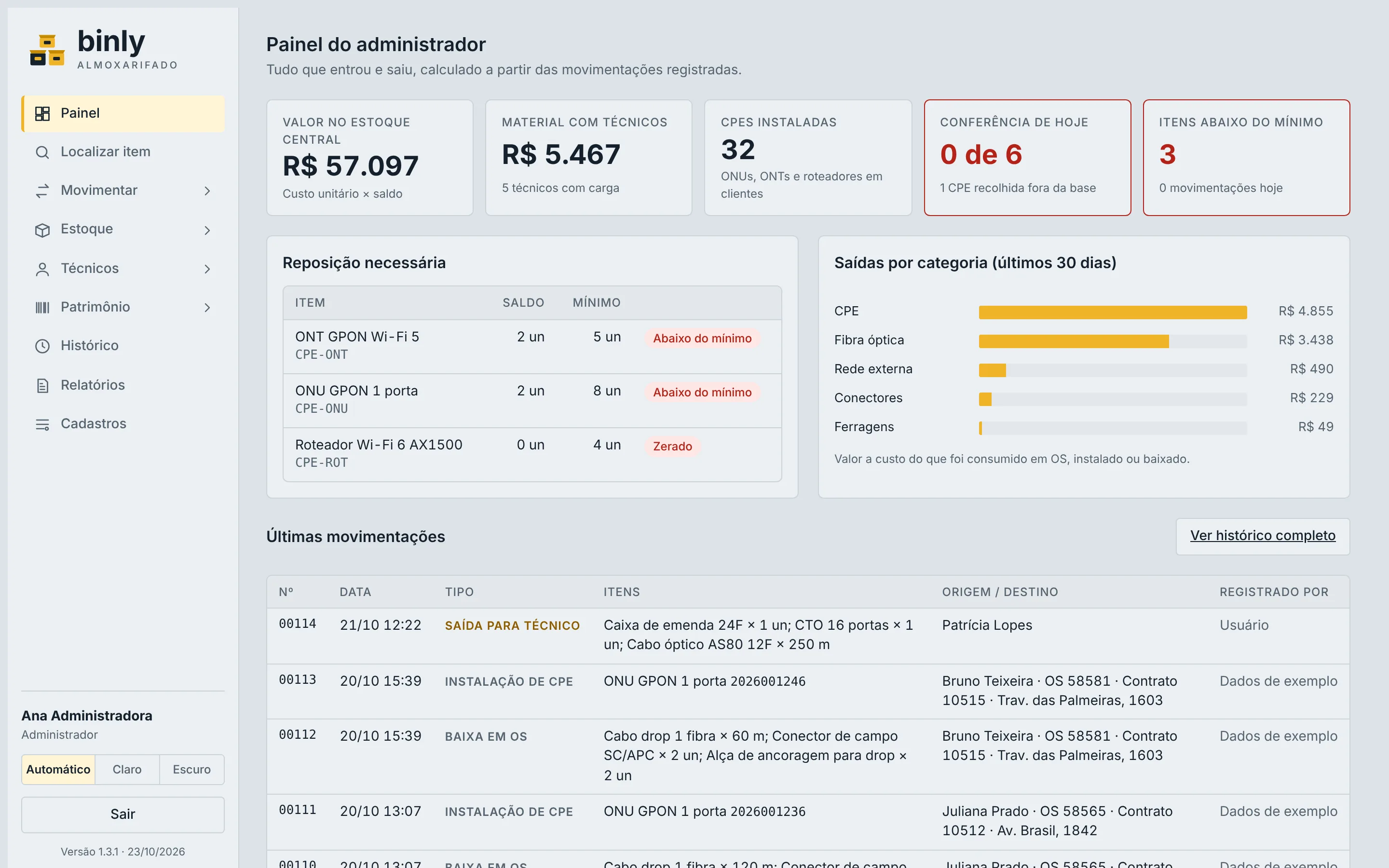Click Roteador Wi-Fi 6 AX1500 row
This screenshot has height=868, width=1389.
[532, 454]
